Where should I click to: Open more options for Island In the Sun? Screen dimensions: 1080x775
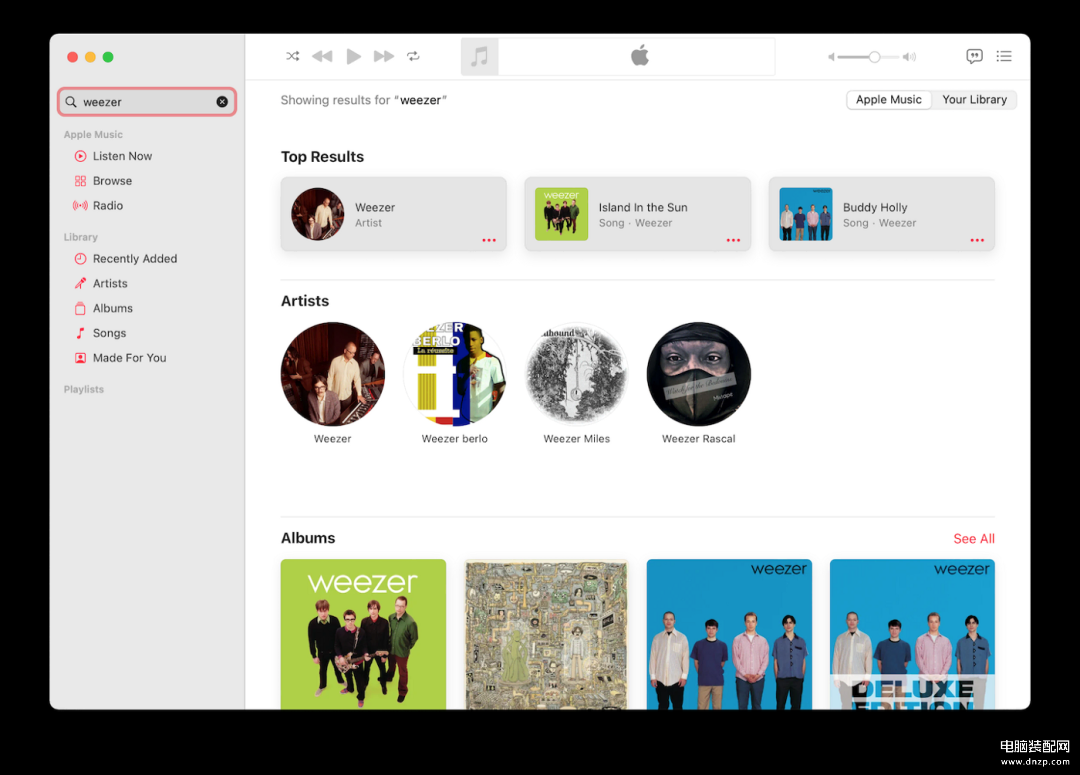(x=734, y=240)
